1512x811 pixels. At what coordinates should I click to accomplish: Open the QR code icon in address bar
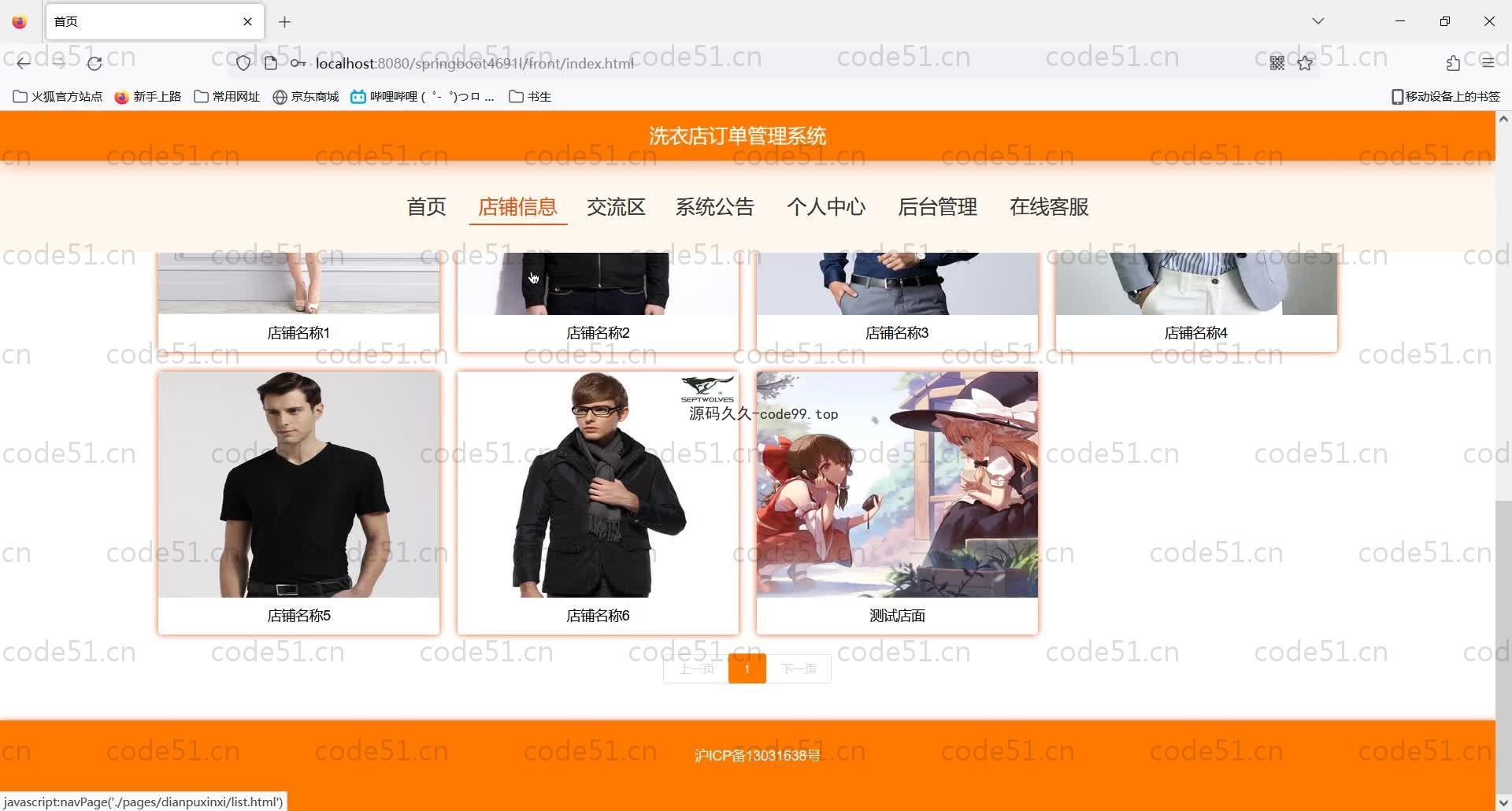pyautogui.click(x=1277, y=63)
